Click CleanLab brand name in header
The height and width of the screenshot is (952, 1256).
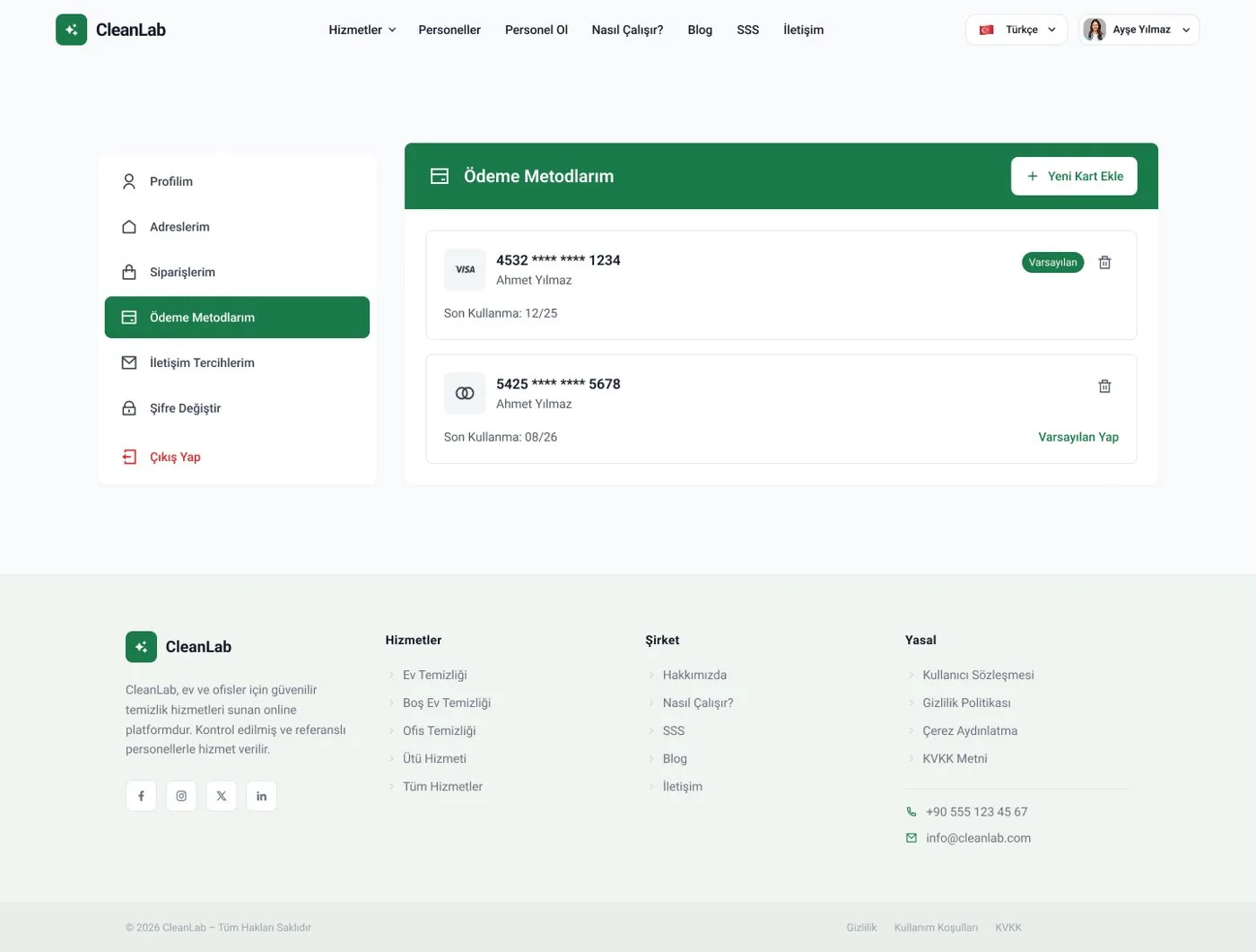(131, 30)
